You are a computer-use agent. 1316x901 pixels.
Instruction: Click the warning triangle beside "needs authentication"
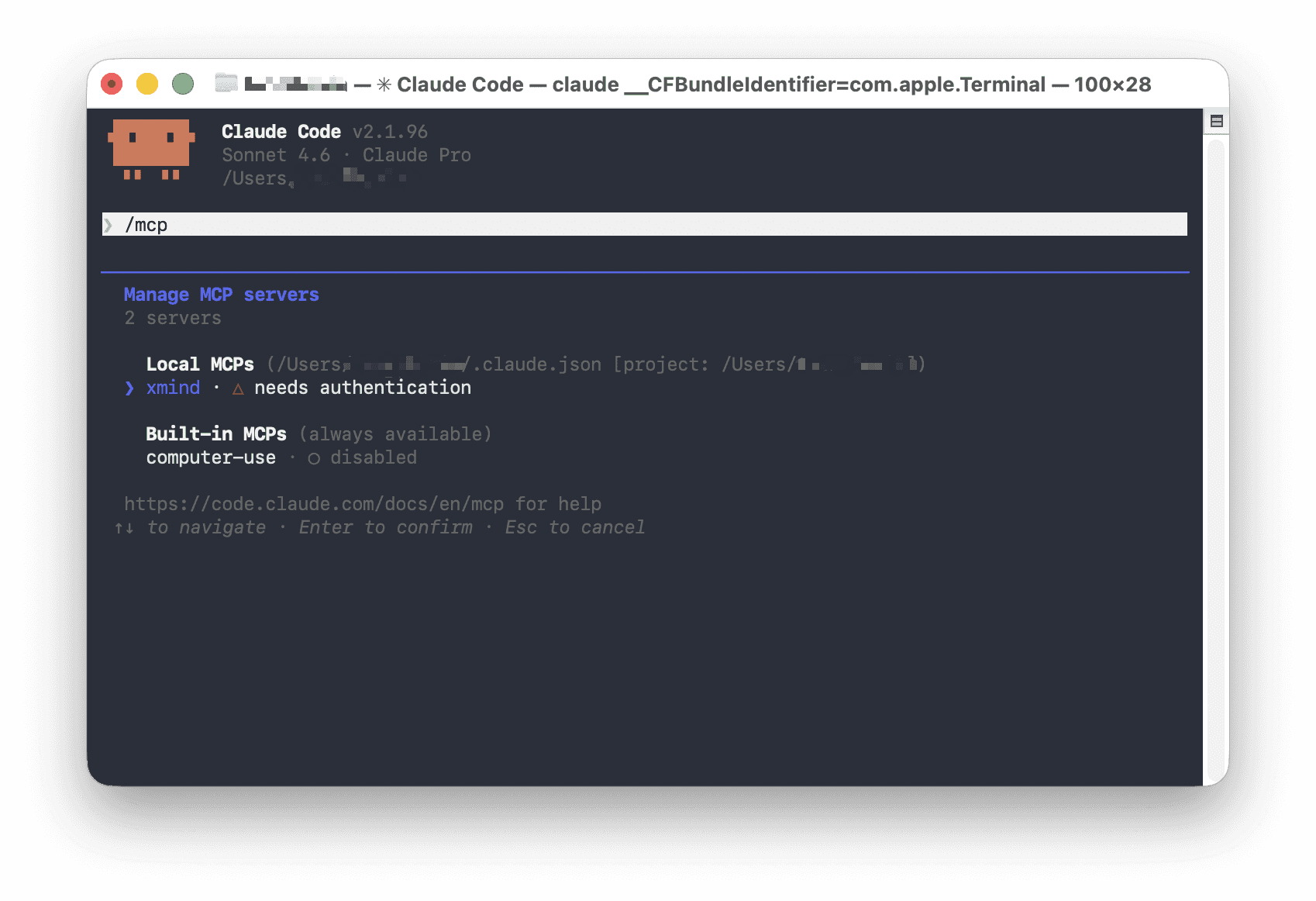click(237, 388)
